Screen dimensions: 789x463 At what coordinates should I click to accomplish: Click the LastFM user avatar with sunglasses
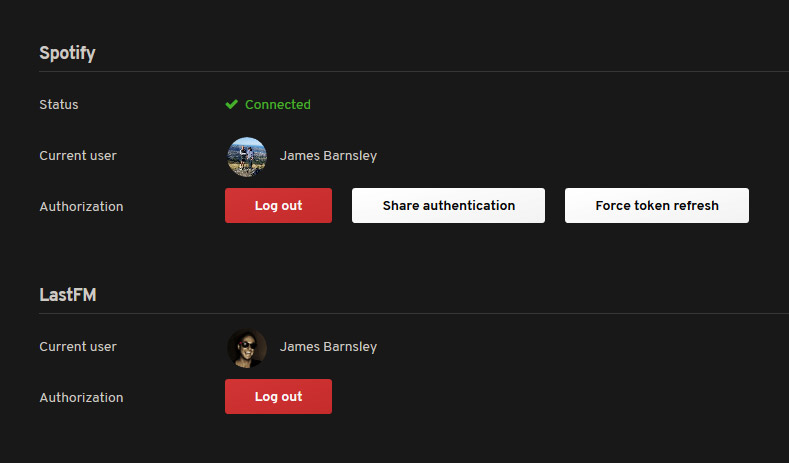click(247, 348)
